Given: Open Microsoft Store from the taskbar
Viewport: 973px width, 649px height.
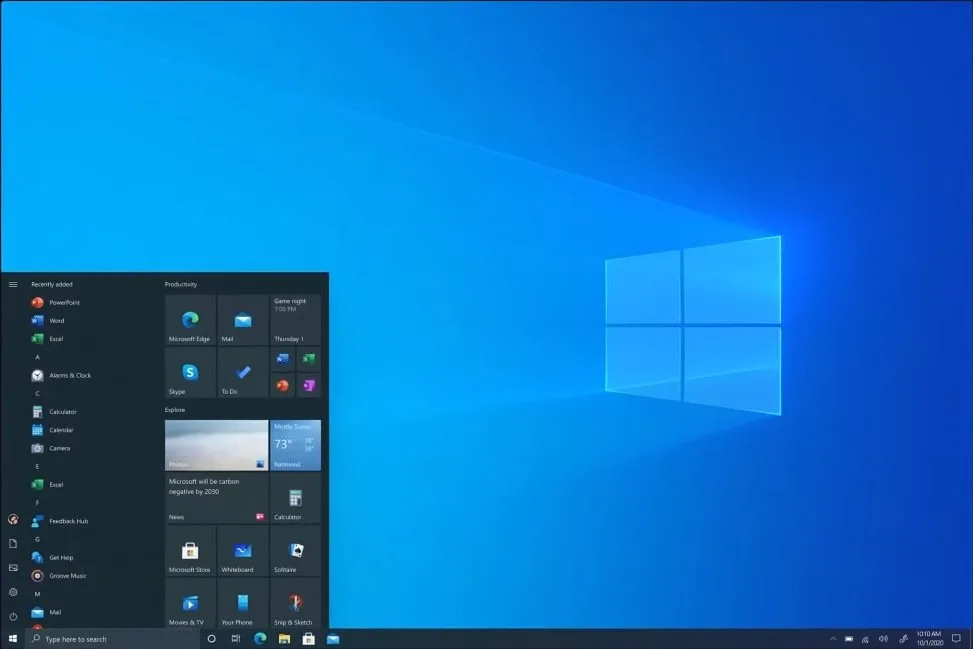Looking at the screenshot, I should click(308, 639).
